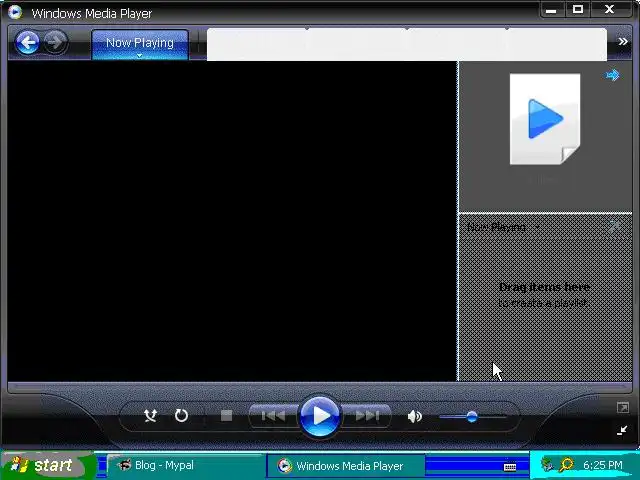Open the Windows Start menu
The width and height of the screenshot is (640, 480).
46,465
